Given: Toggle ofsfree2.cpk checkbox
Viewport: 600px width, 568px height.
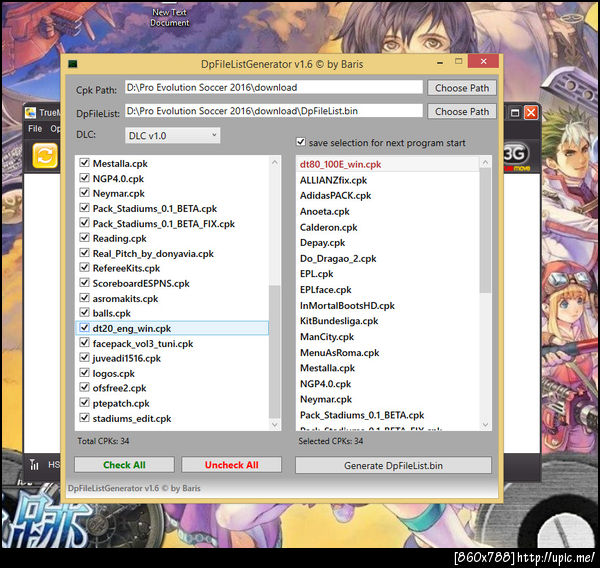Looking at the screenshot, I should pyautogui.click(x=84, y=387).
